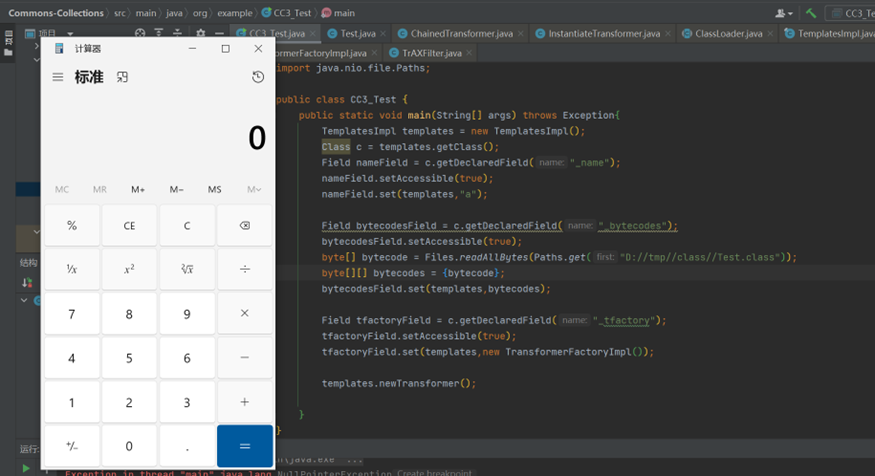Click the M- memory subtract button
The width and height of the screenshot is (875, 476).
click(176, 190)
